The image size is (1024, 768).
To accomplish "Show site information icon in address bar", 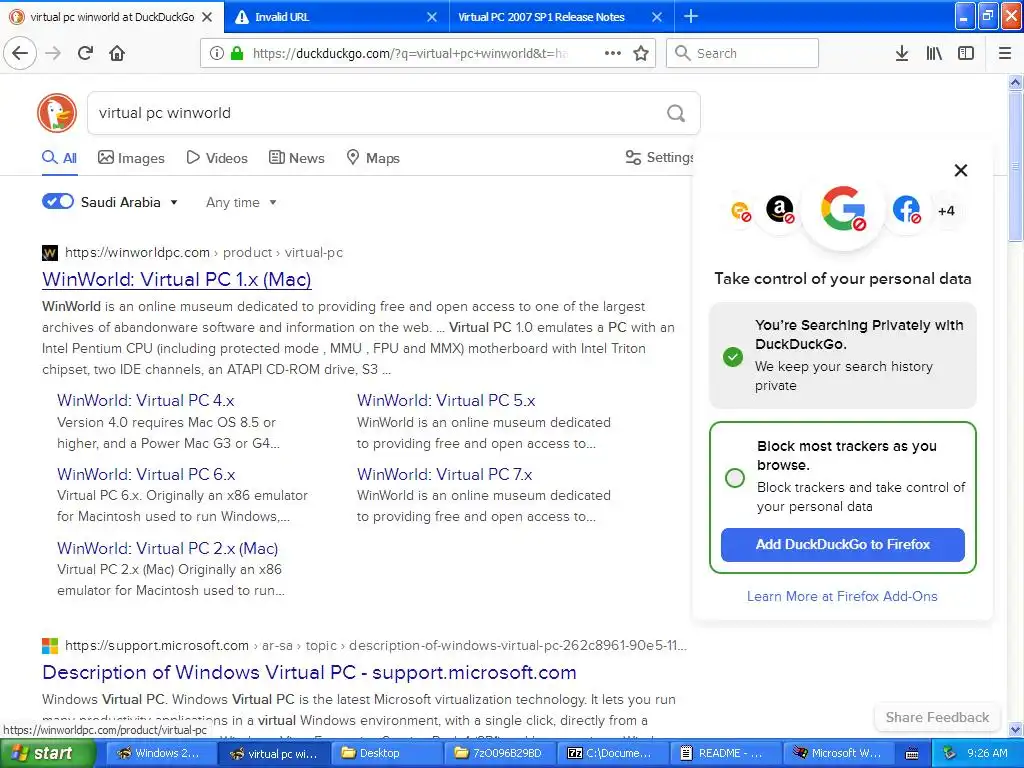I will pyautogui.click(x=216, y=53).
